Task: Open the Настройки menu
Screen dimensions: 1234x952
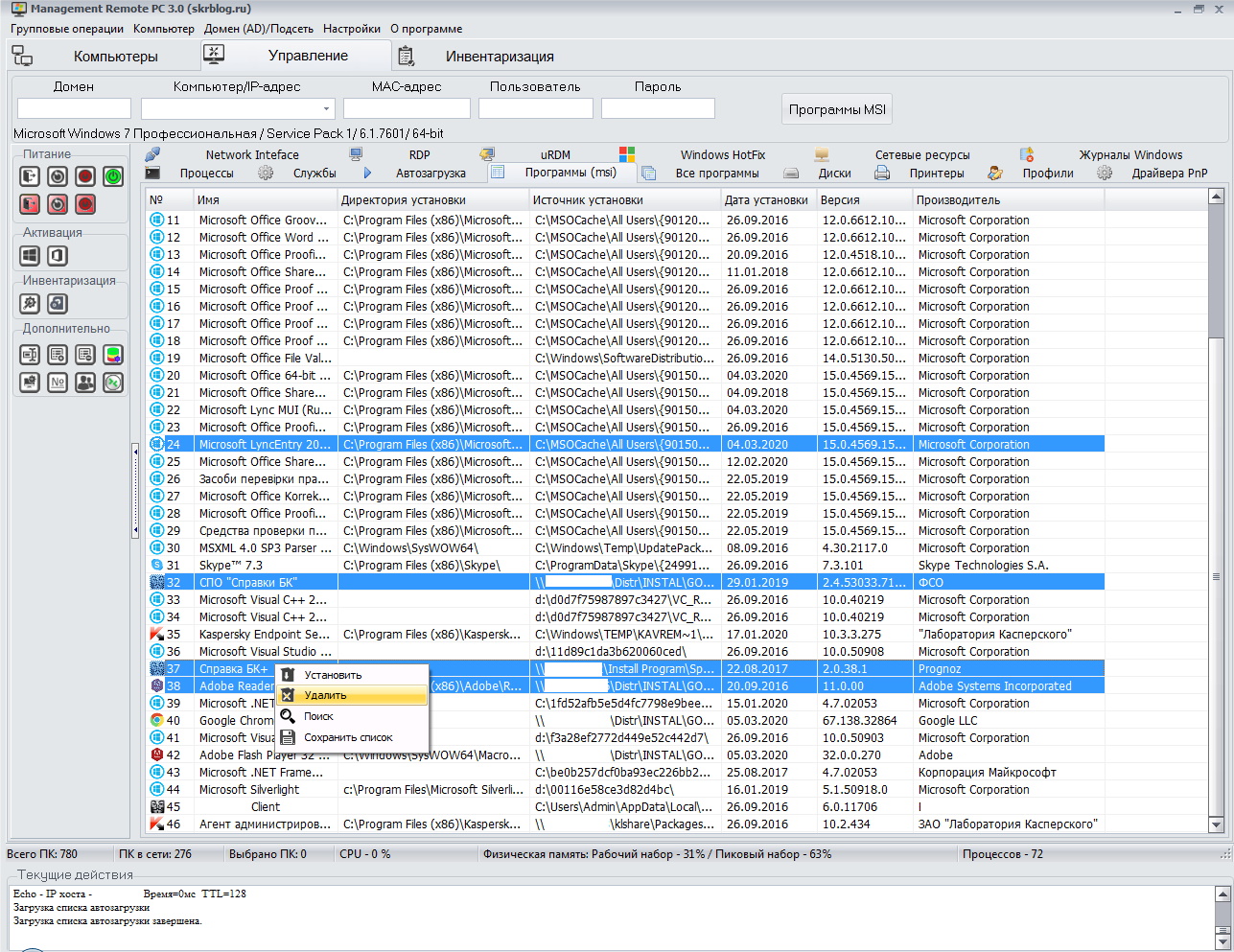Action: click(x=352, y=29)
